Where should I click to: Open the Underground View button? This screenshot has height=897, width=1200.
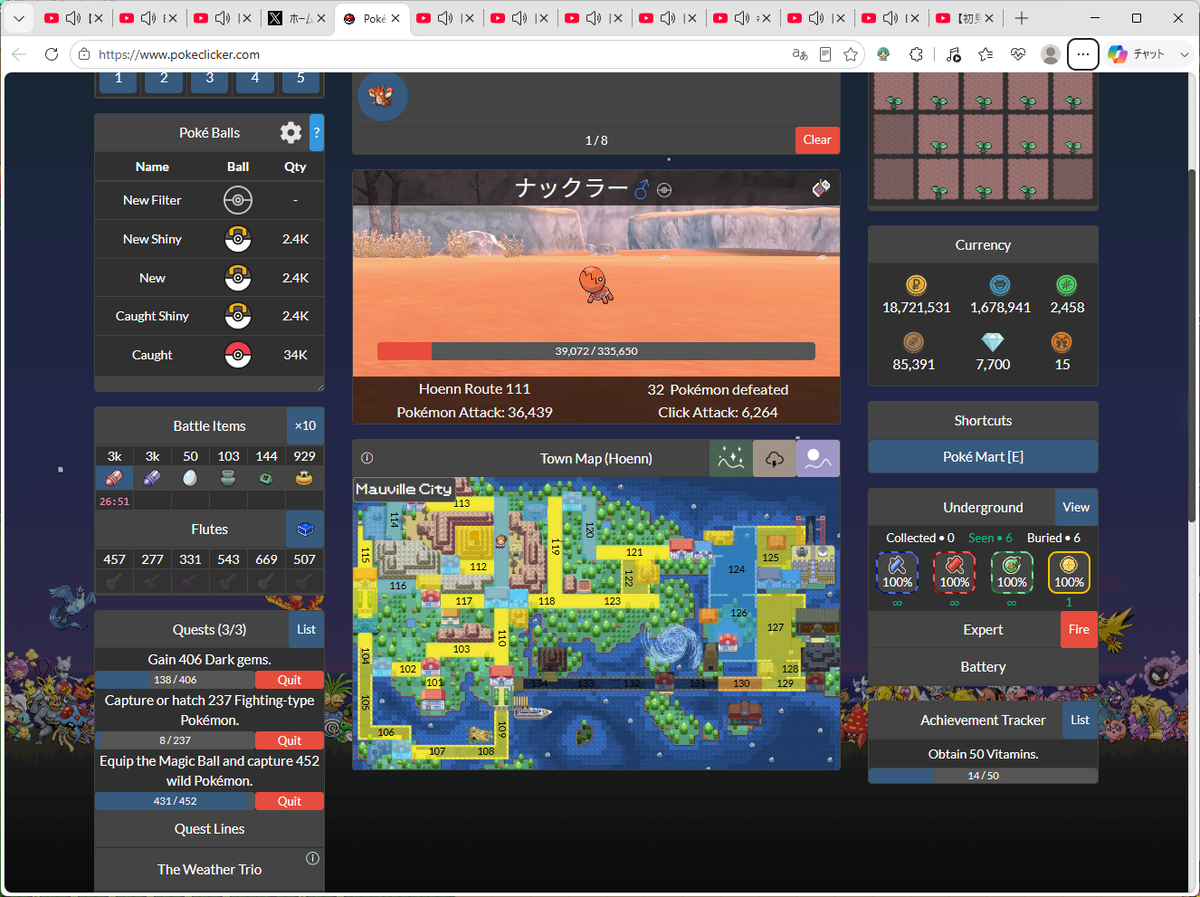(x=1076, y=507)
